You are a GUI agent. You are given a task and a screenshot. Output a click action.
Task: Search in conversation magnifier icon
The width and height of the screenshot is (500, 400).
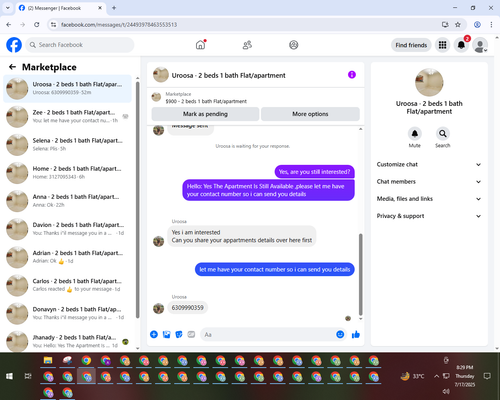[x=443, y=134]
